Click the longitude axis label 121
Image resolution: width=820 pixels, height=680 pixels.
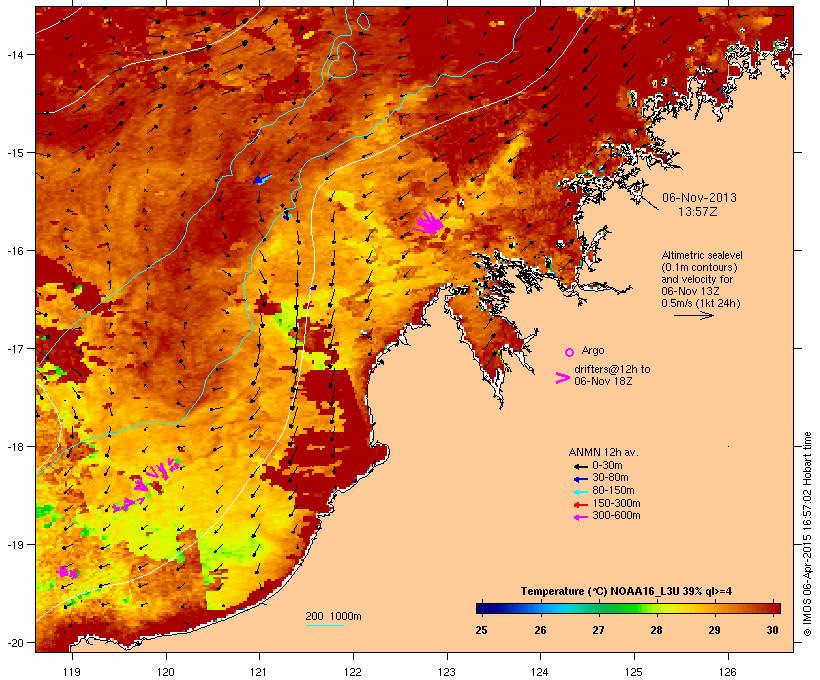coord(259,672)
